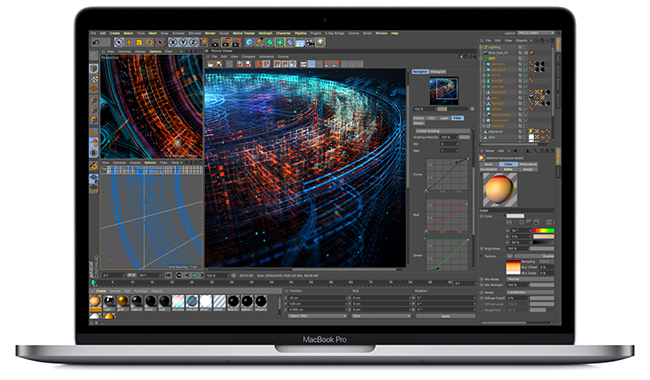
Task: Open Compare menu in Picture Viewer
Action: coord(248,56)
